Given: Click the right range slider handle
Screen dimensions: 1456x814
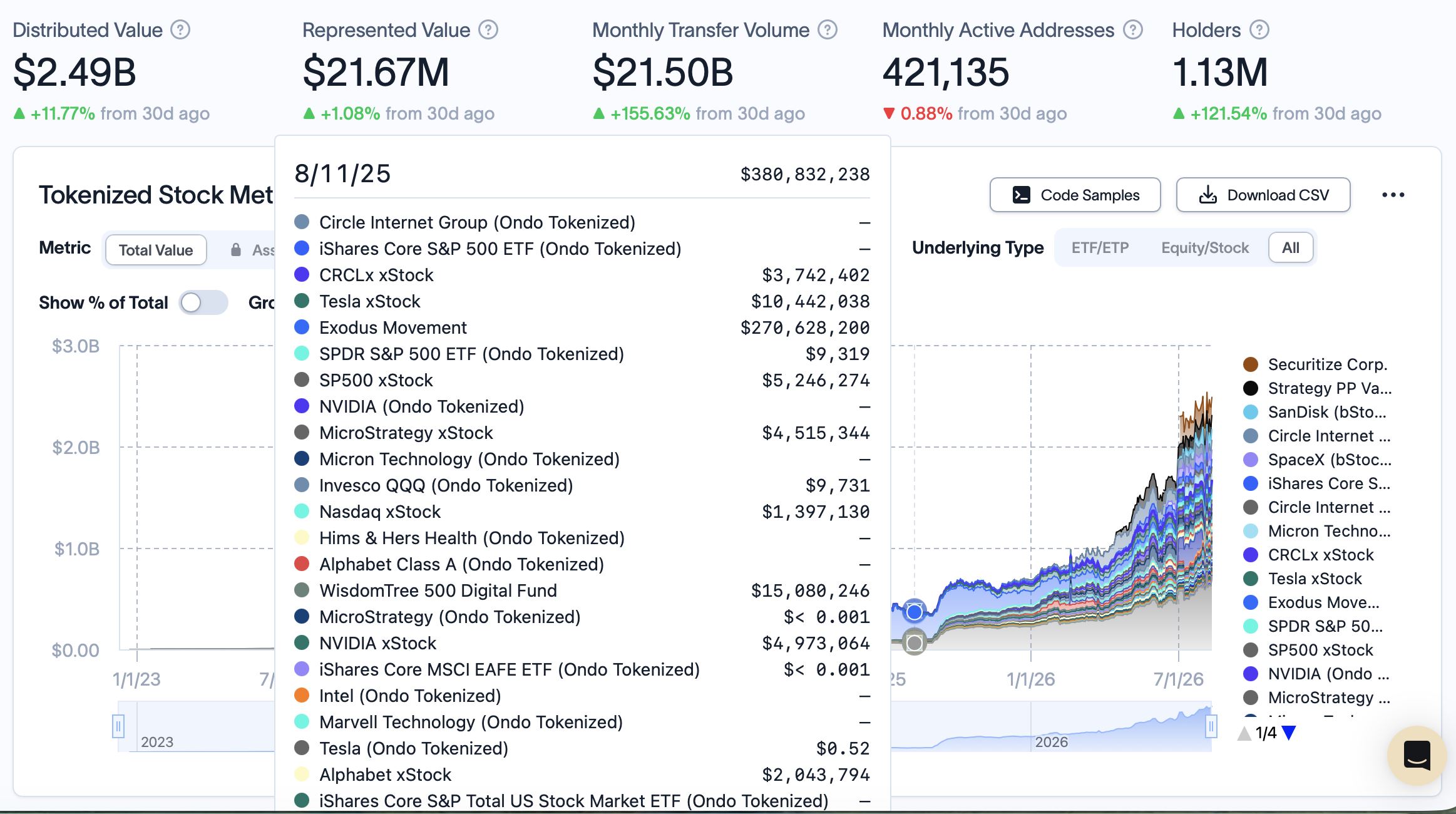Looking at the screenshot, I should point(1211,726).
